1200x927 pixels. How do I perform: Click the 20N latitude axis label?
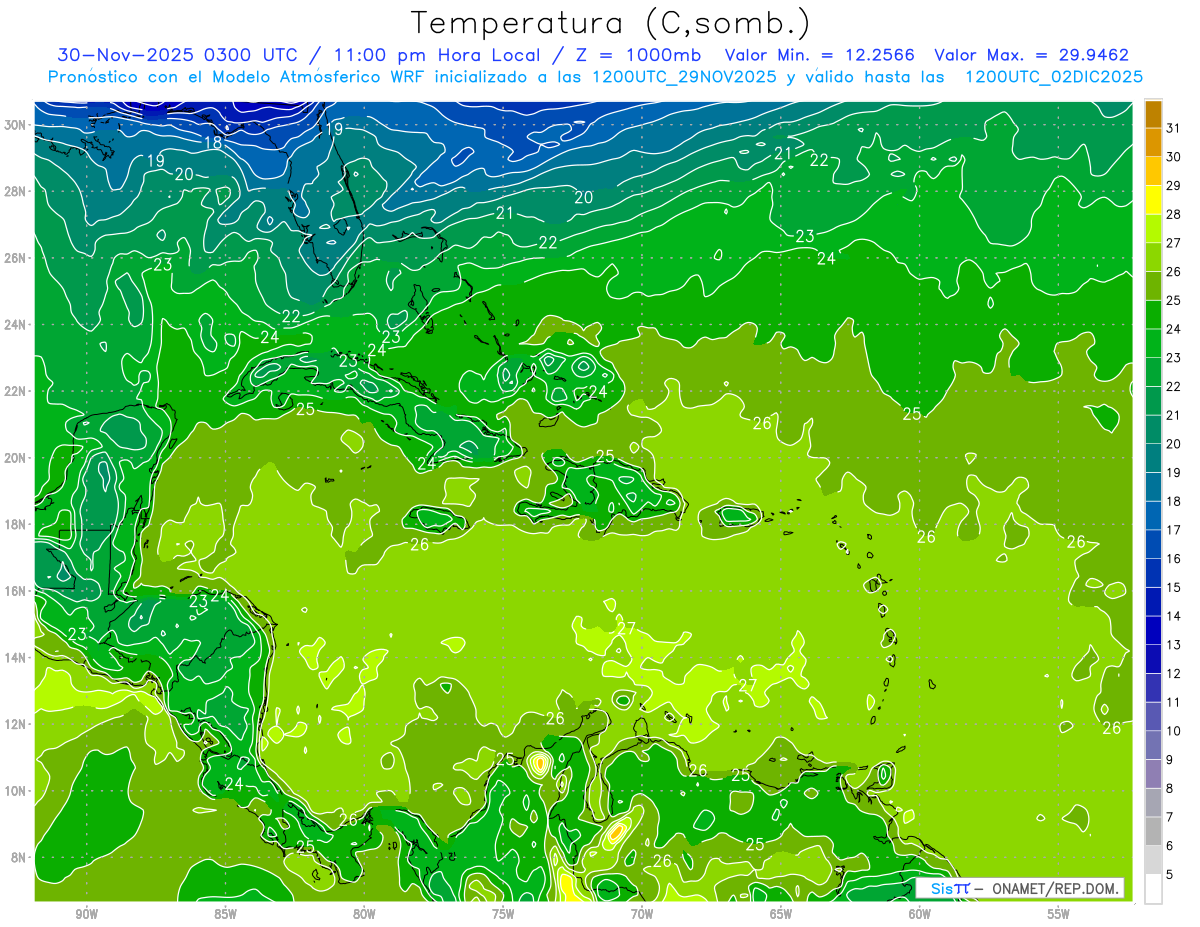pos(17,458)
